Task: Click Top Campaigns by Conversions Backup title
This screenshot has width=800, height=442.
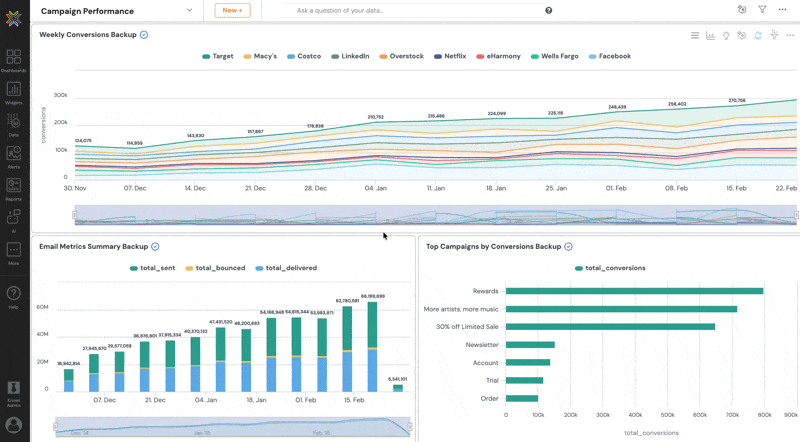Action: [x=493, y=247]
